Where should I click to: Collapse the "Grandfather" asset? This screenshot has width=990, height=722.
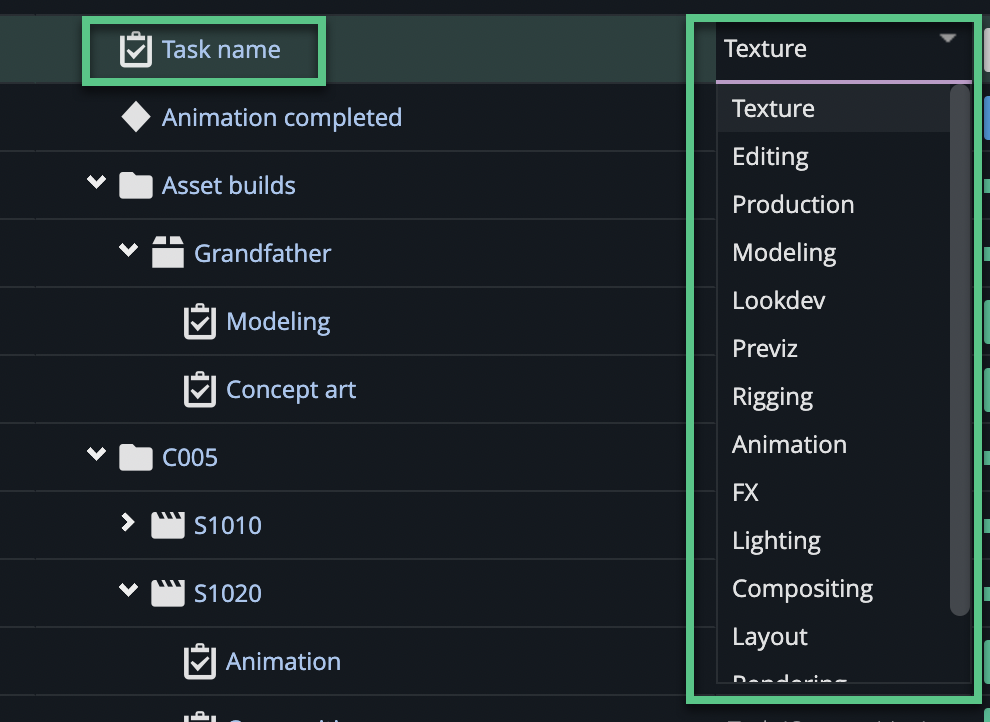128,251
